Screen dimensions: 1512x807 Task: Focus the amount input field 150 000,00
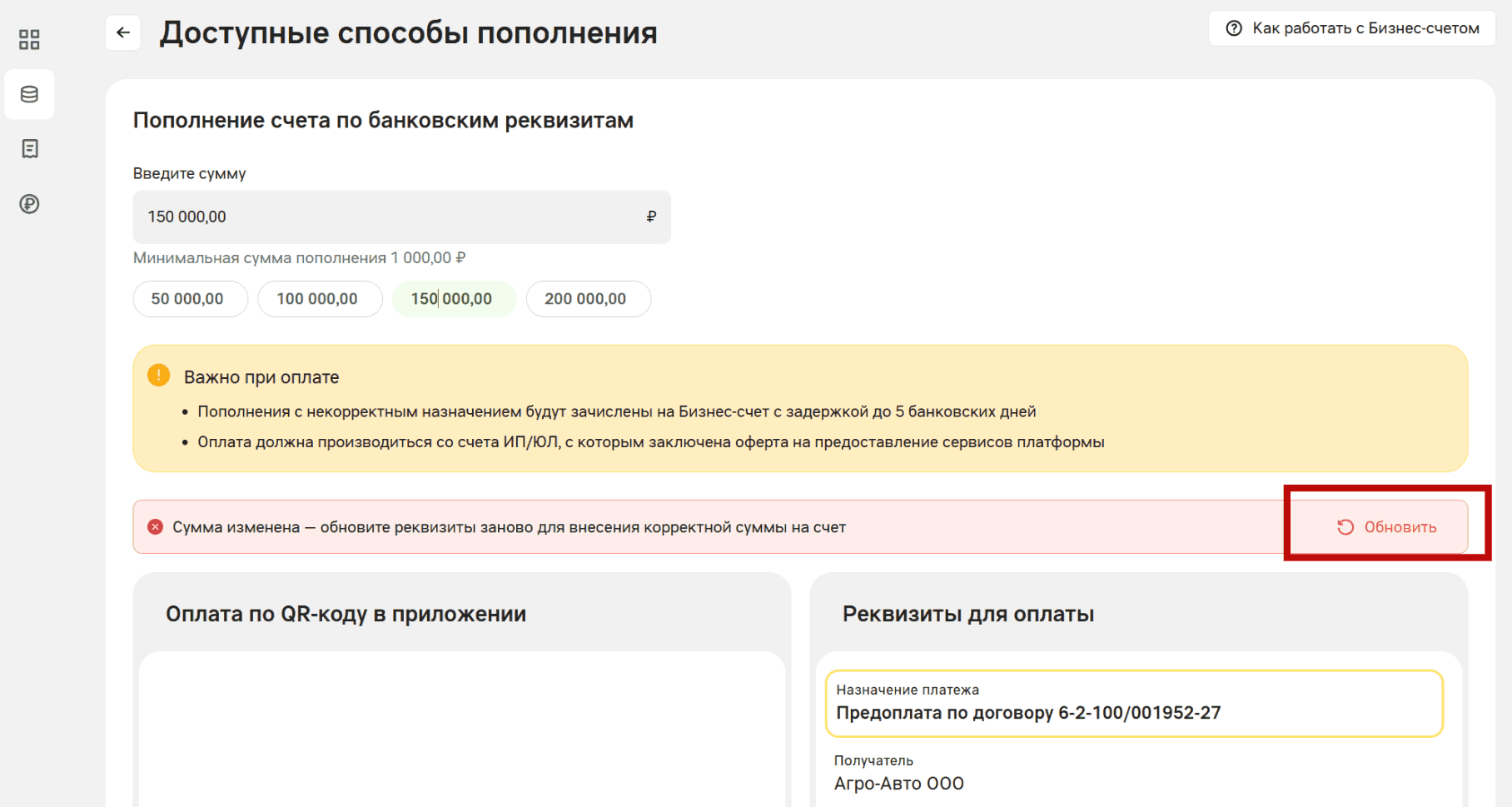(401, 217)
